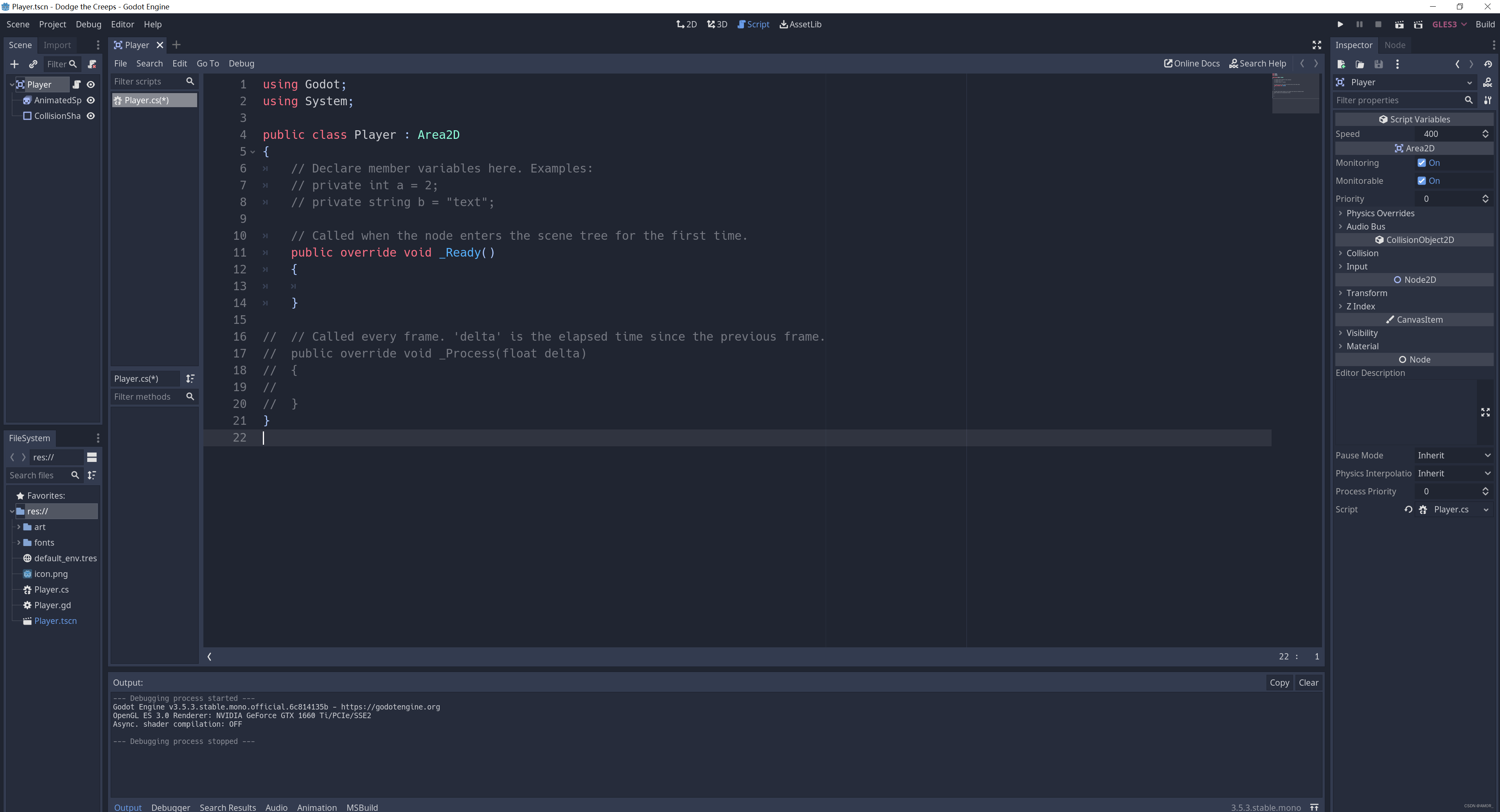The height and width of the screenshot is (812, 1500).
Task: Click Online Docs button in script editor
Action: [1192, 63]
